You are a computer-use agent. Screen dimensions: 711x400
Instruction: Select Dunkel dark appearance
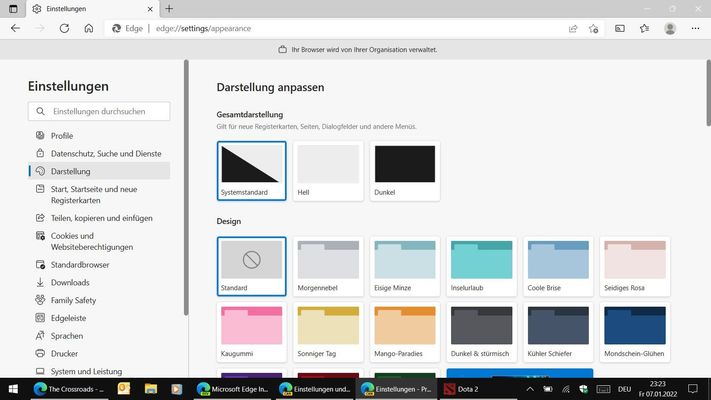tap(405, 171)
